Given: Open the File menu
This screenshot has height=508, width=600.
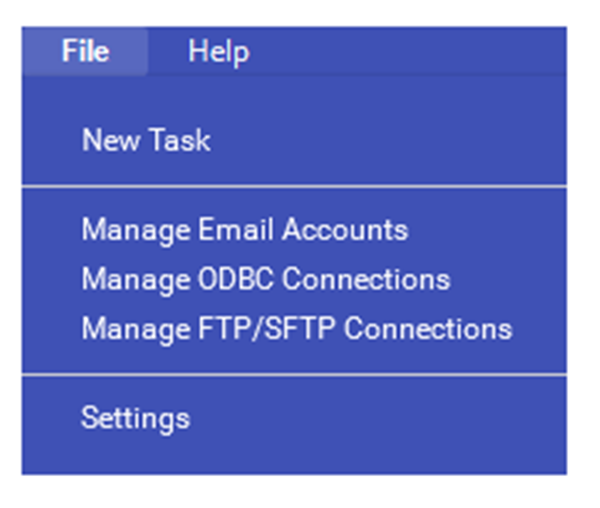Looking at the screenshot, I should (x=85, y=51).
